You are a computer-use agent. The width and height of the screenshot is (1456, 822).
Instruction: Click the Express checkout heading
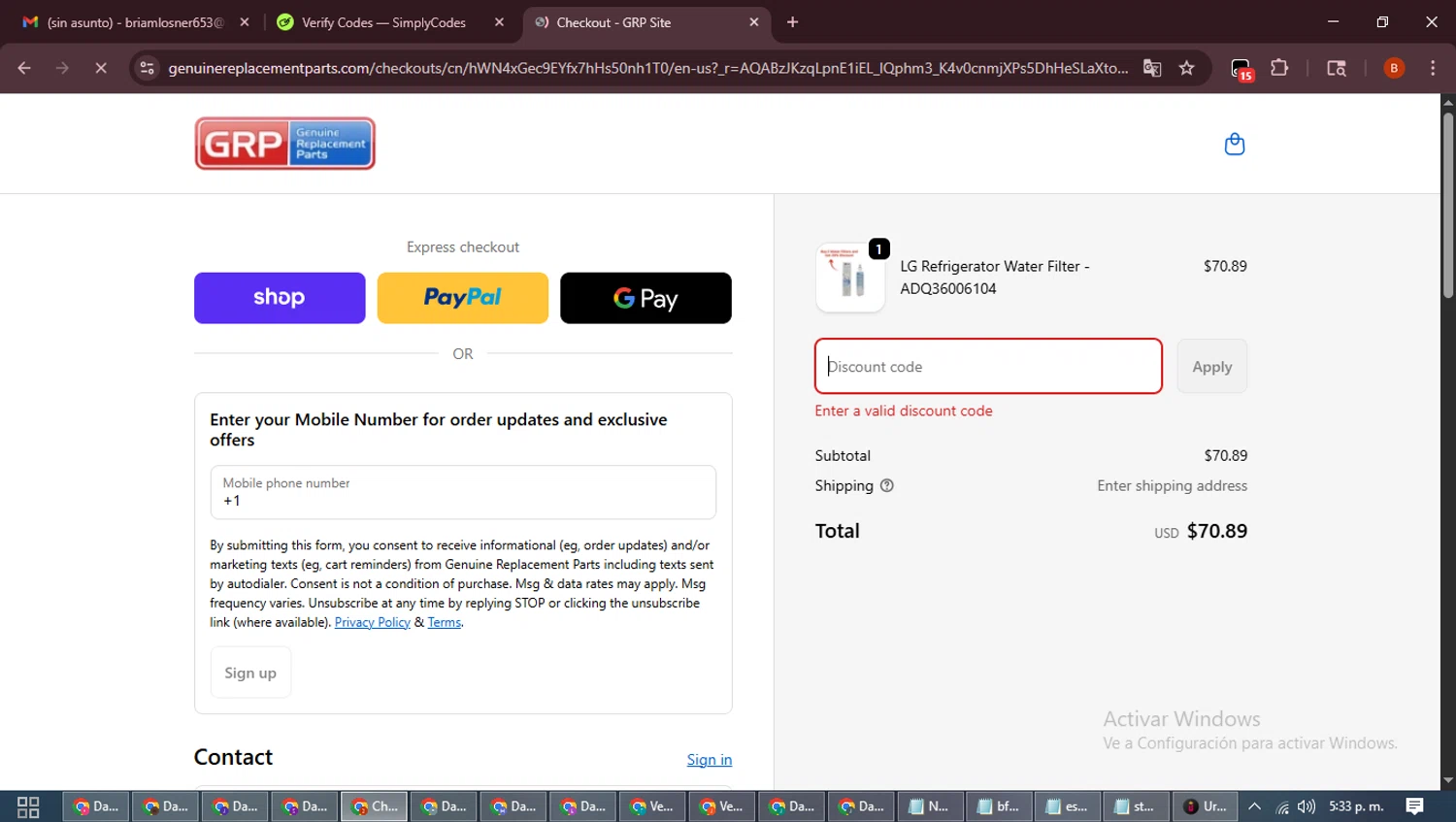pyautogui.click(x=463, y=247)
